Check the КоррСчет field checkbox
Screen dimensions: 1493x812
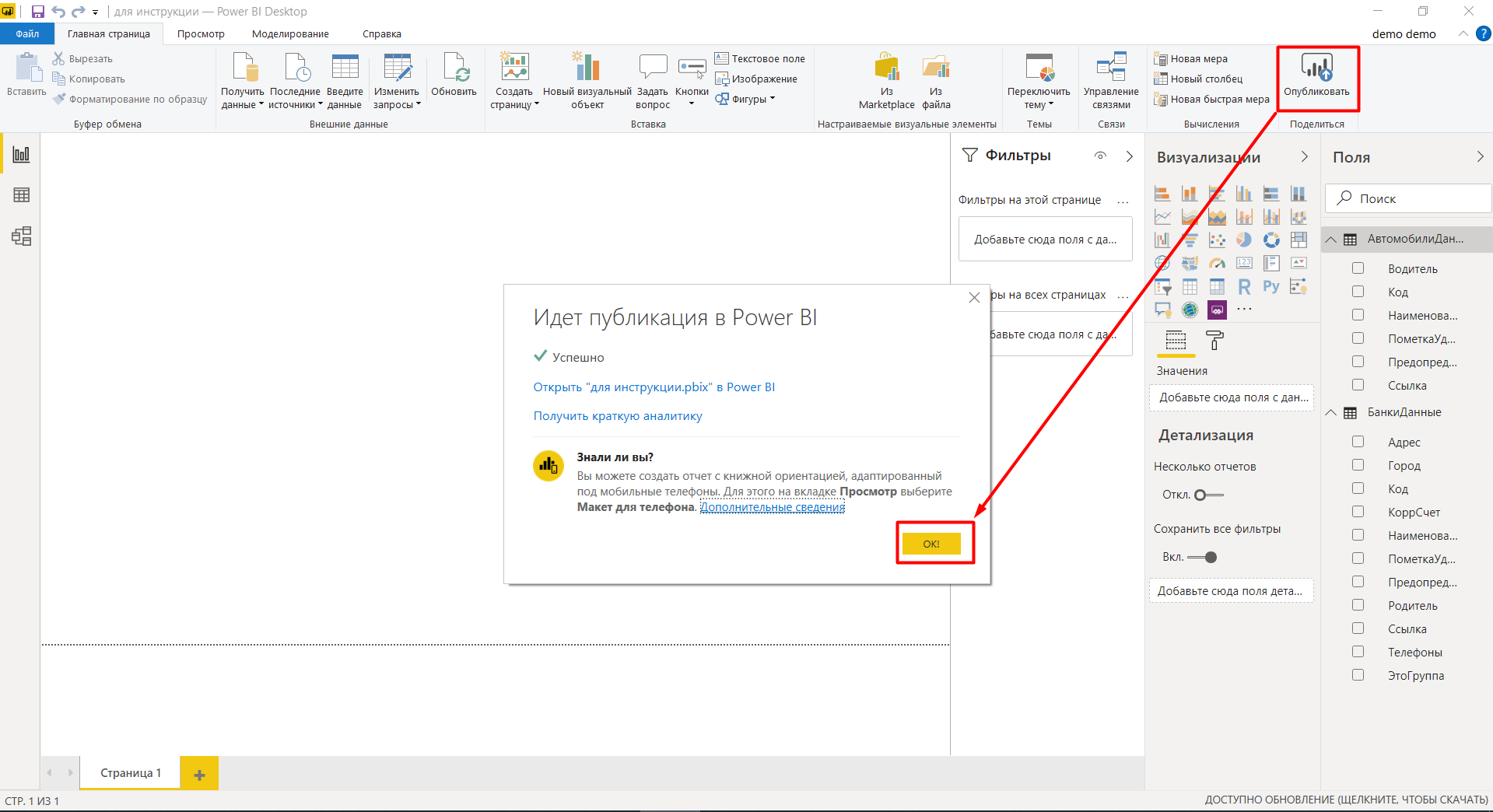tap(1358, 512)
